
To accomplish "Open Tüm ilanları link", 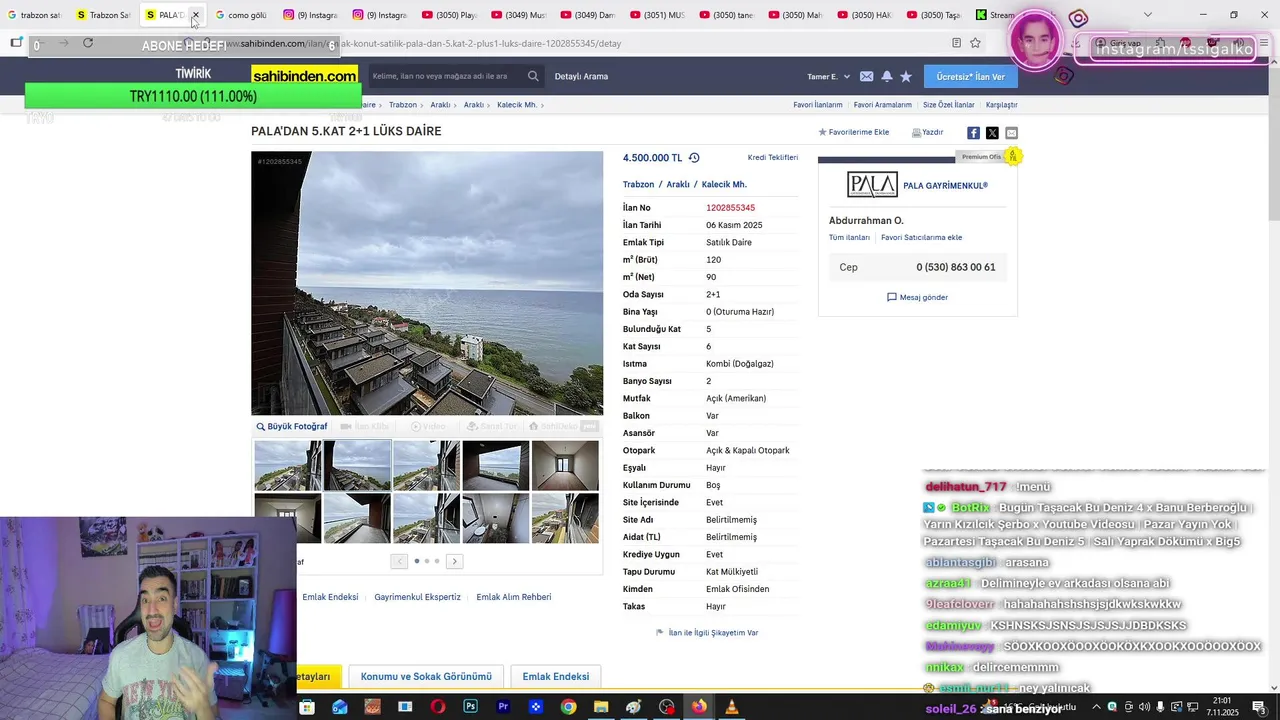I will pos(849,238).
